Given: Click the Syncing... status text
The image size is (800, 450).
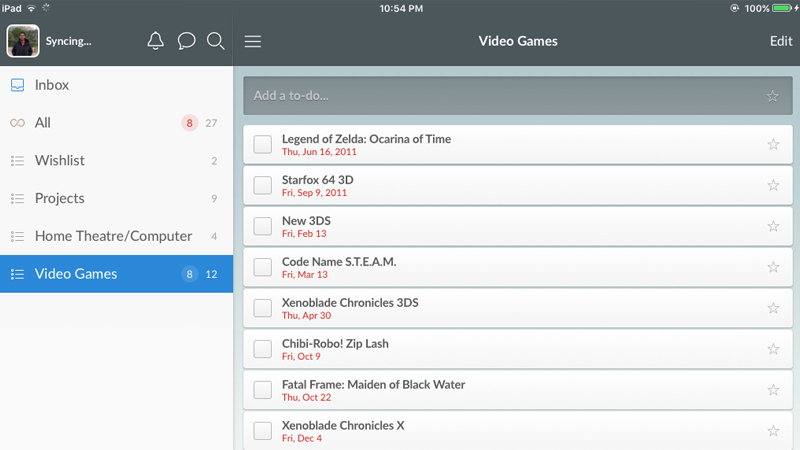Looking at the screenshot, I should tap(68, 41).
